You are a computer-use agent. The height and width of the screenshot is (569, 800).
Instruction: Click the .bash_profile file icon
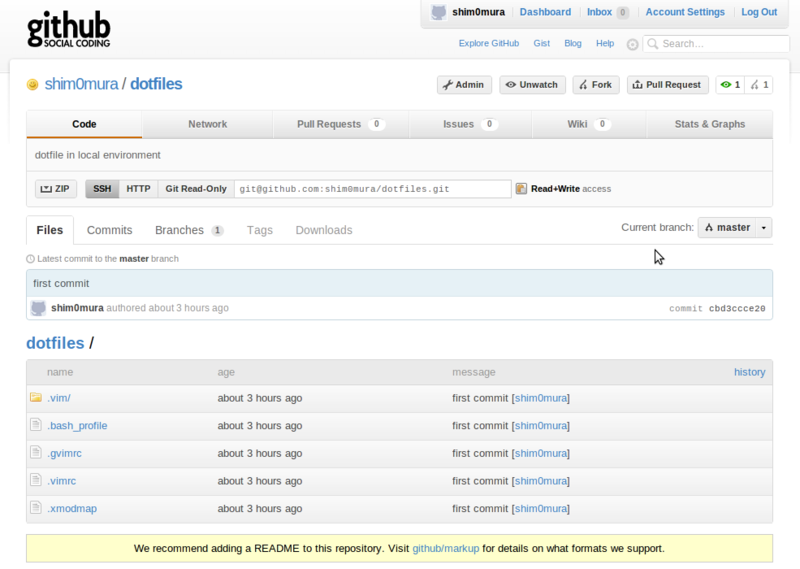coord(36,425)
